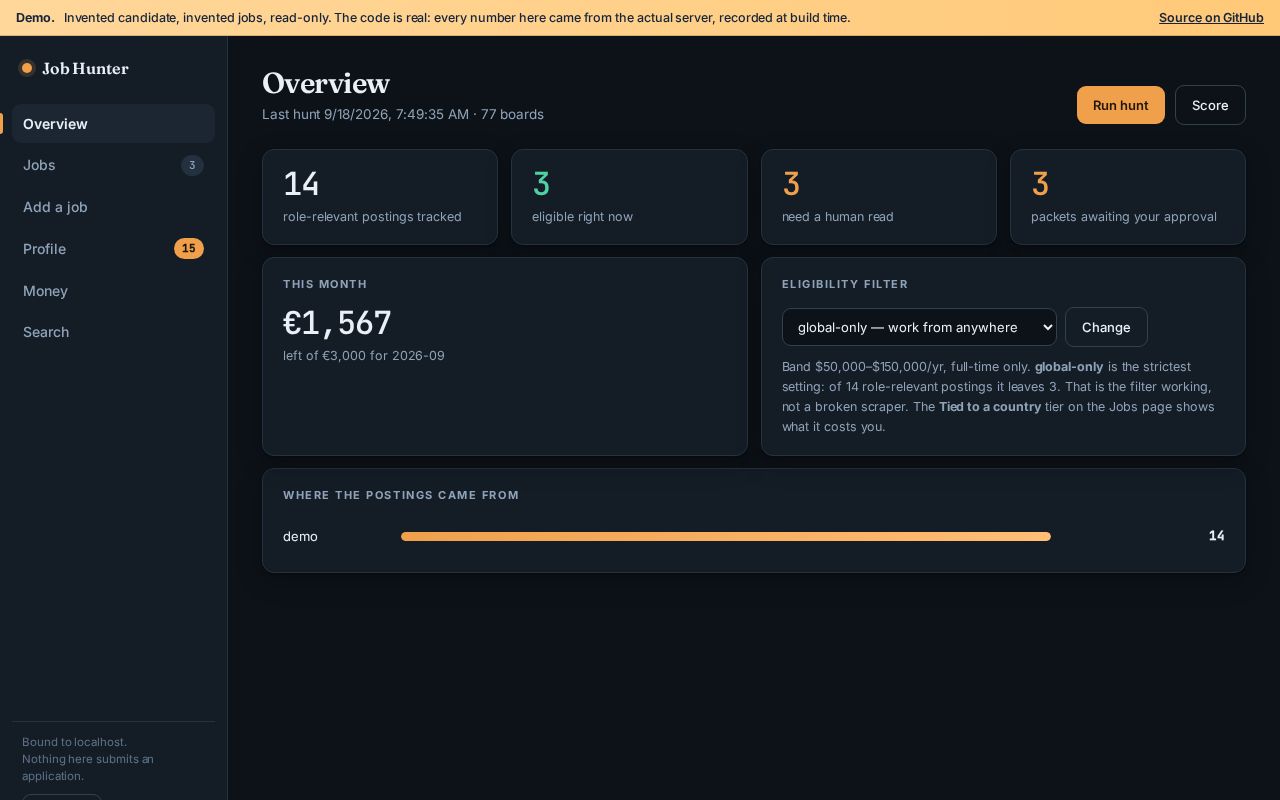This screenshot has width=1280, height=800.
Task: Click the 'demo' source label
Action: pos(300,536)
